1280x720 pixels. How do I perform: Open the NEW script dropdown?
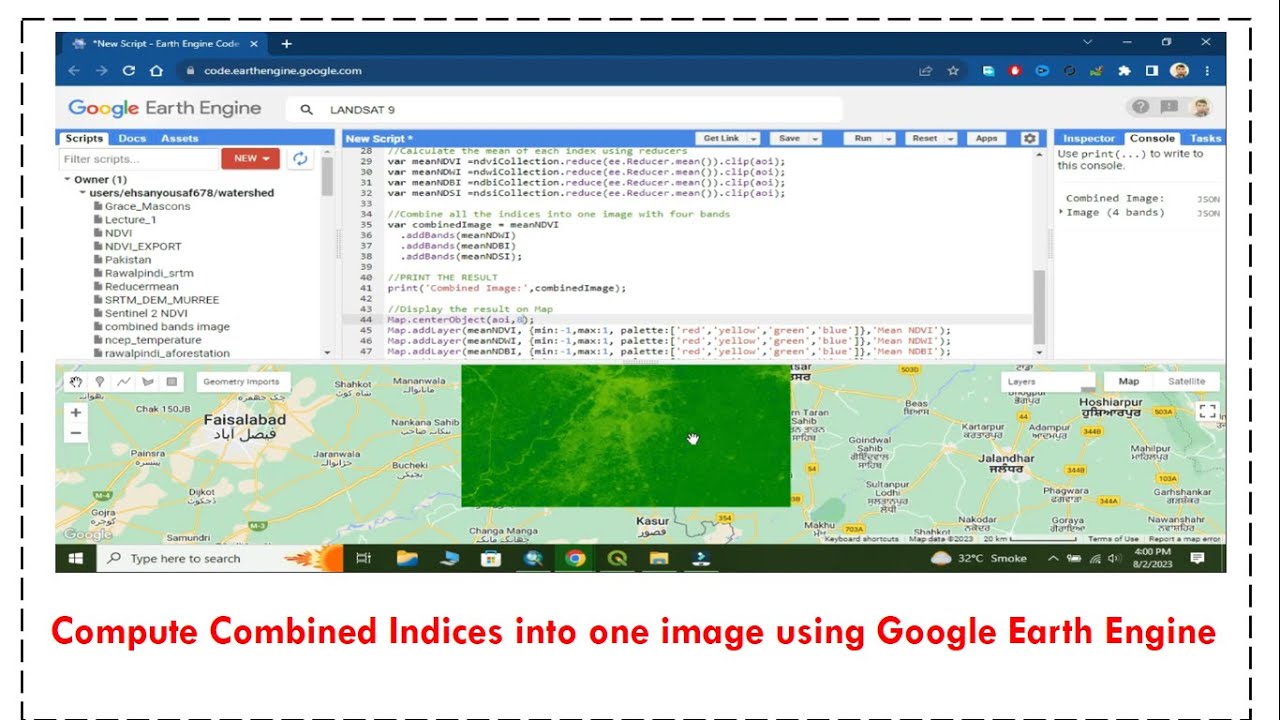251,158
